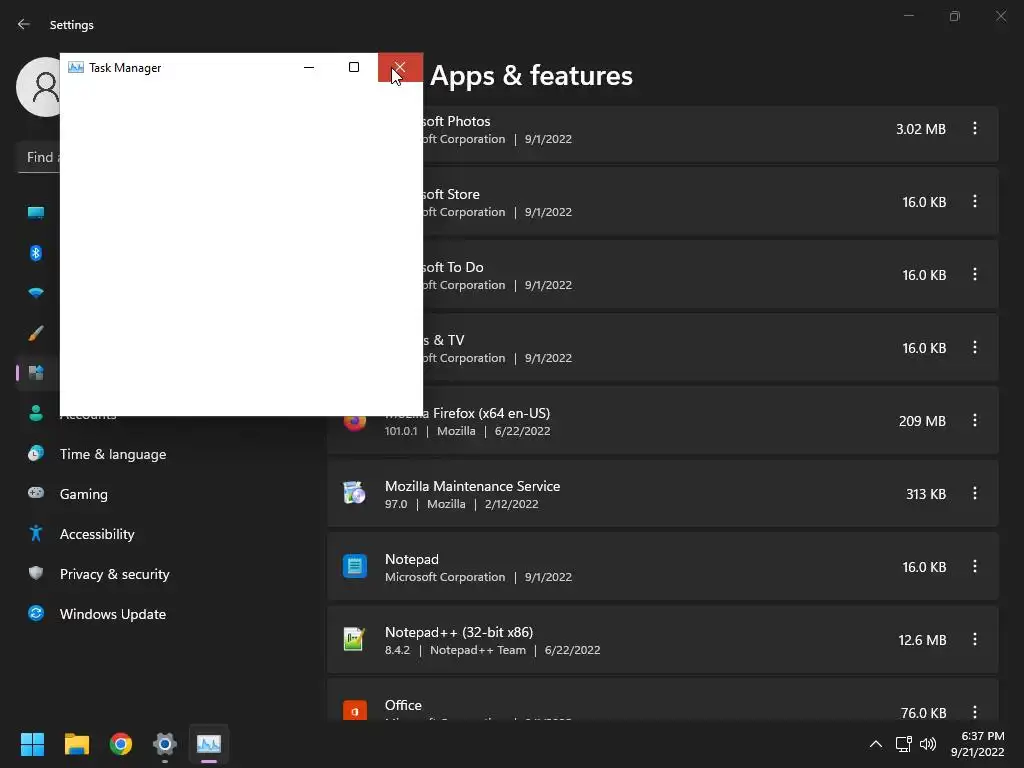Open the Network & internet wifi icon
This screenshot has height=768, width=1024.
tap(36, 293)
